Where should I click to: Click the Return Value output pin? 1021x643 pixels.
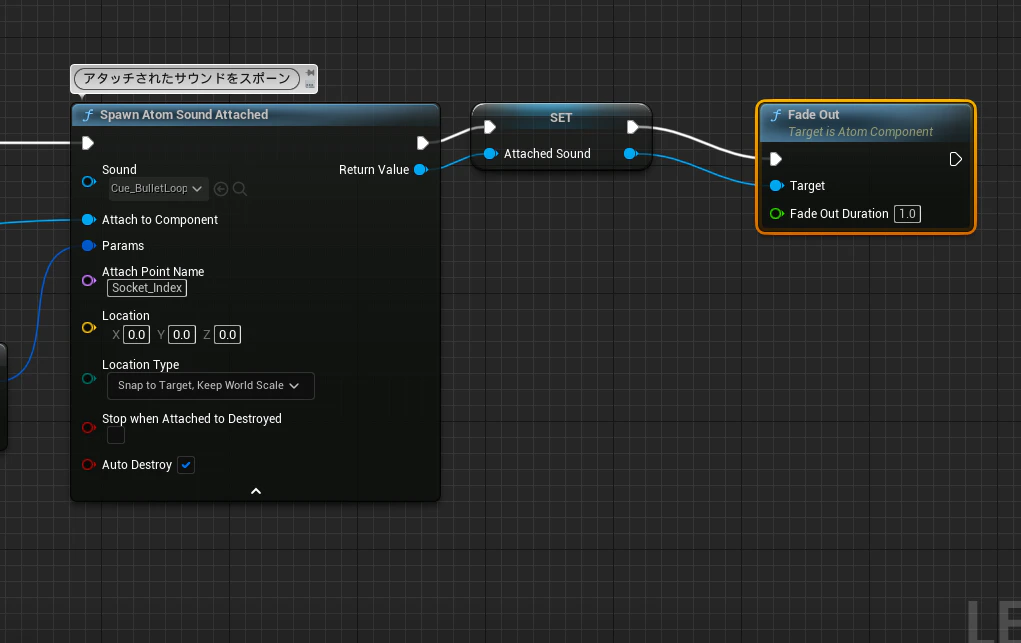pyautogui.click(x=421, y=169)
